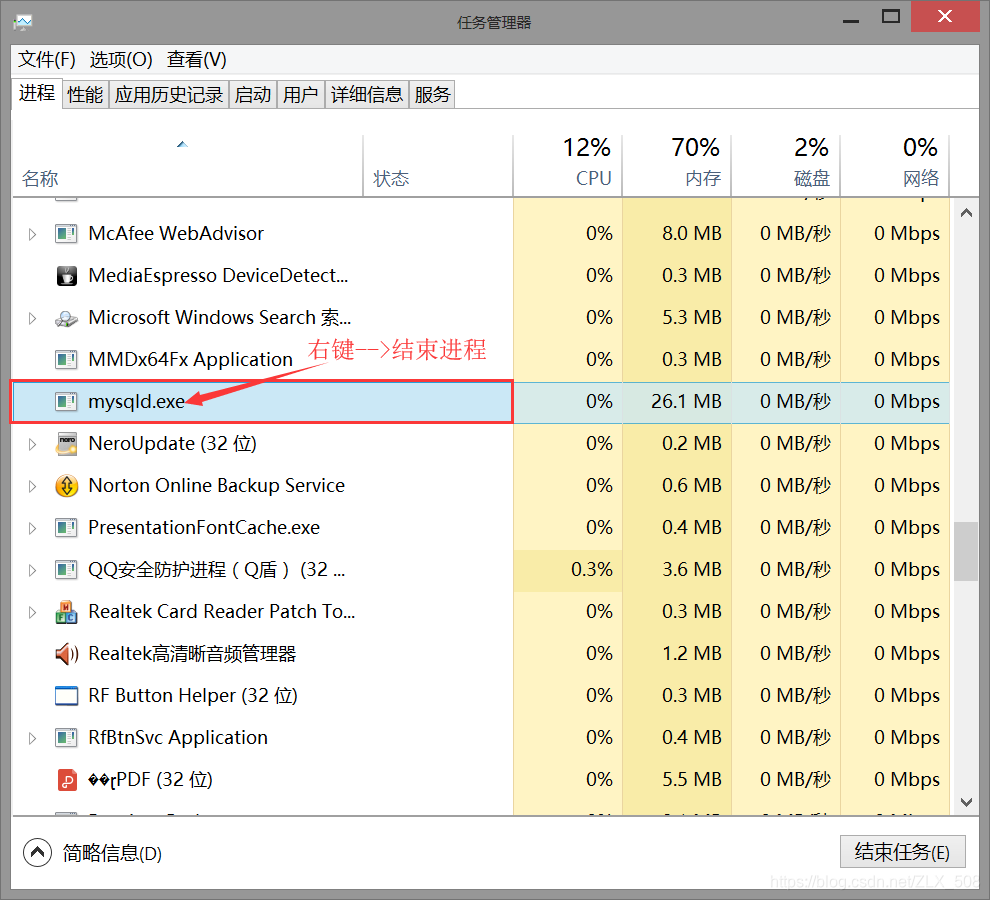Expand the Norton Online Backup Service group
Screen dimensions: 990x900
[32, 486]
